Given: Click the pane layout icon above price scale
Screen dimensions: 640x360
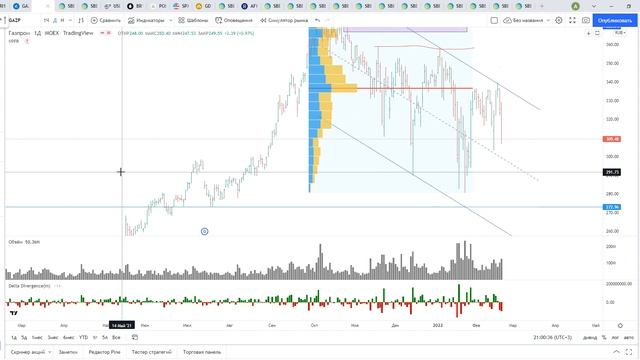Looking at the screenshot, I should click(597, 33).
